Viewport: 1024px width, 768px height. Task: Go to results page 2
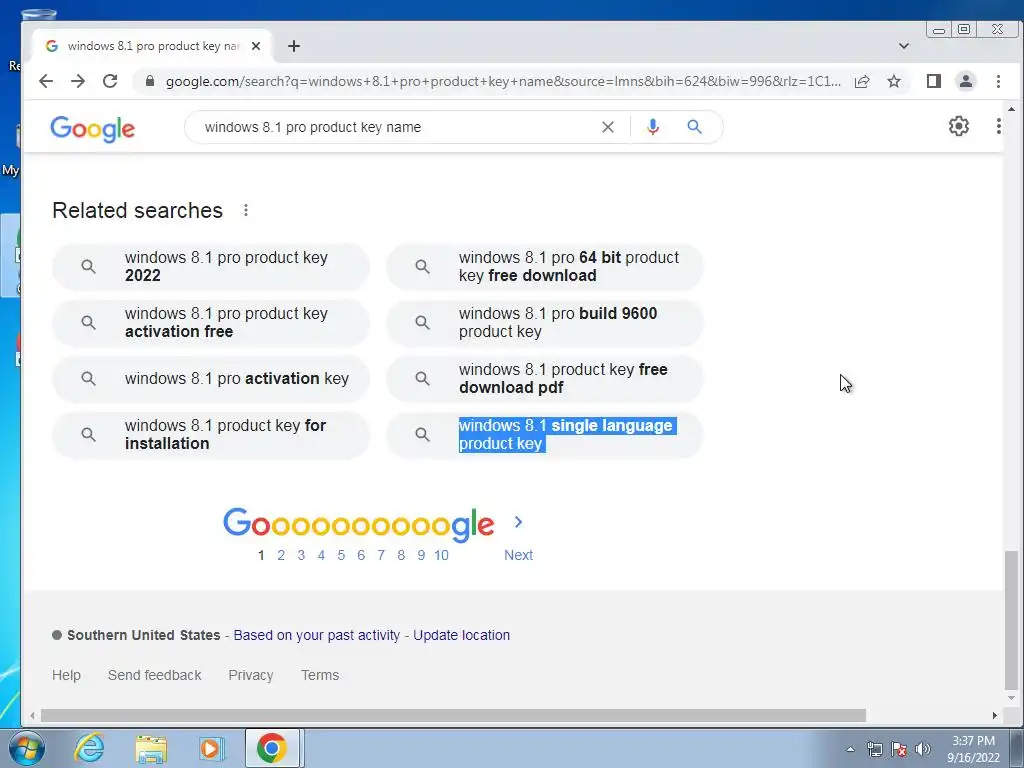281,555
